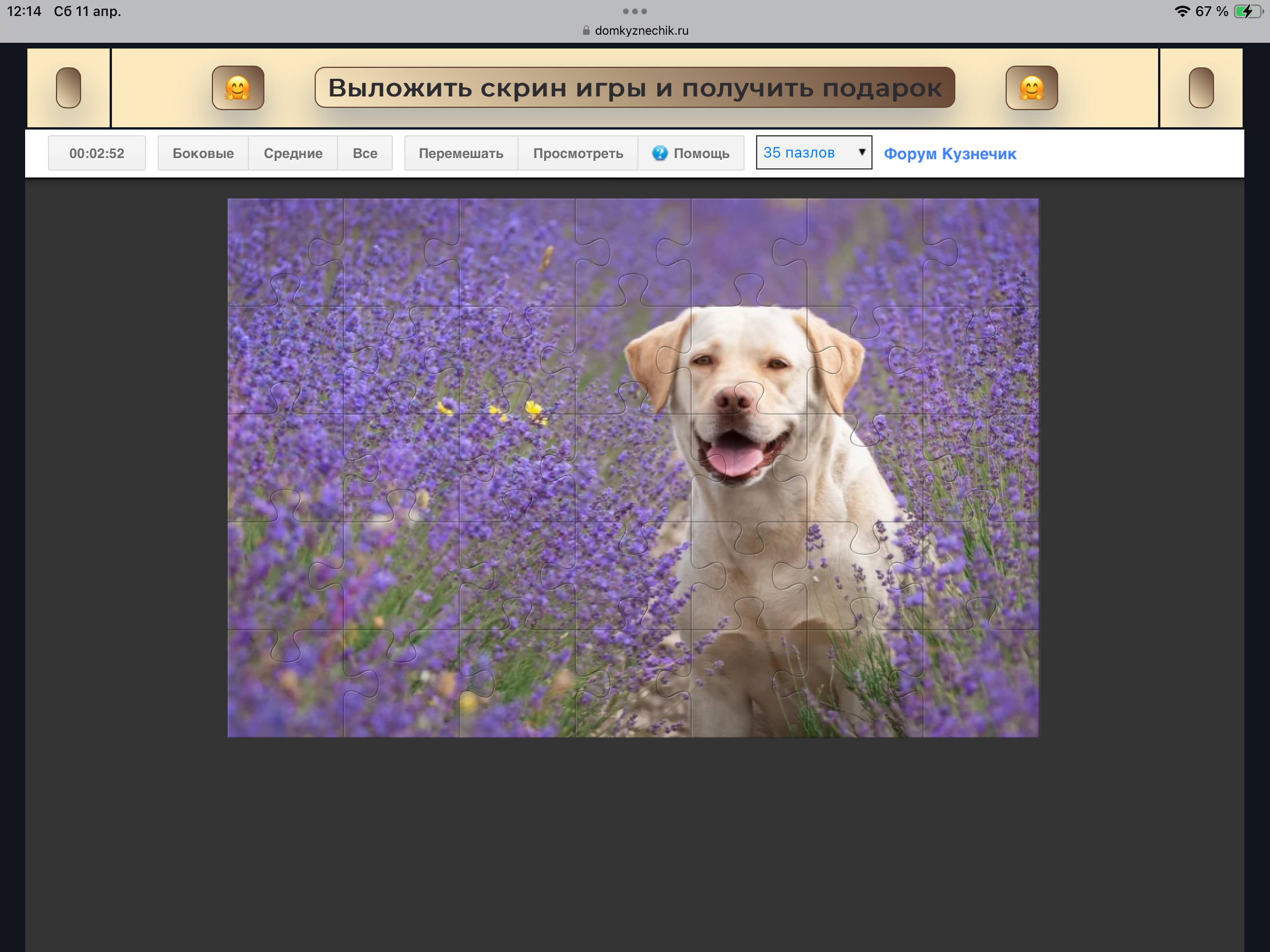Image resolution: width=1270 pixels, height=952 pixels.
Task: Tap the Wi-Fi icon in status bar
Action: [1181, 11]
